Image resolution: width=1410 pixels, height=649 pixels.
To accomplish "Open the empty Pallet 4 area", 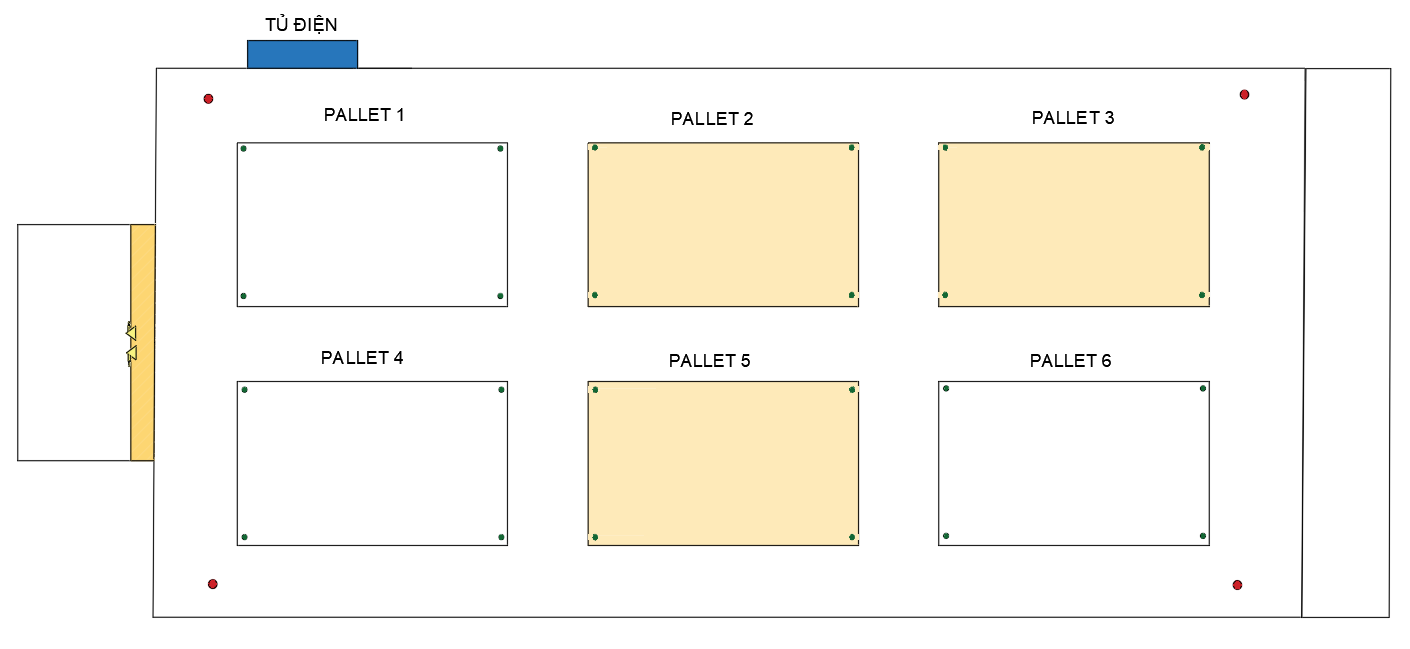I will coord(372,463).
